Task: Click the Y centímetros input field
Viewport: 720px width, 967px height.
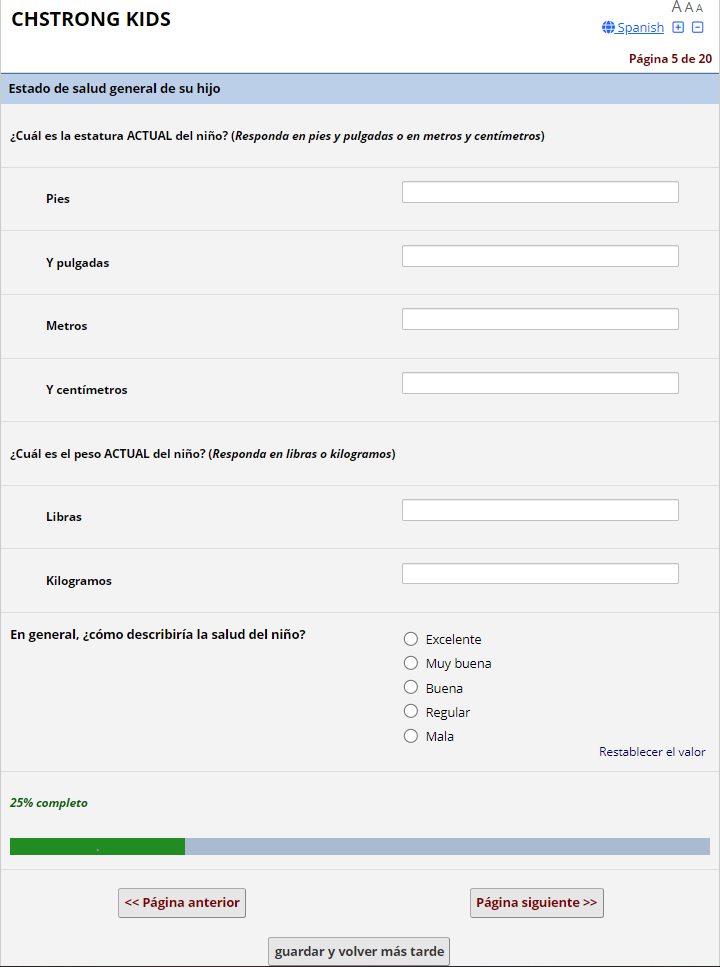Action: coord(540,383)
